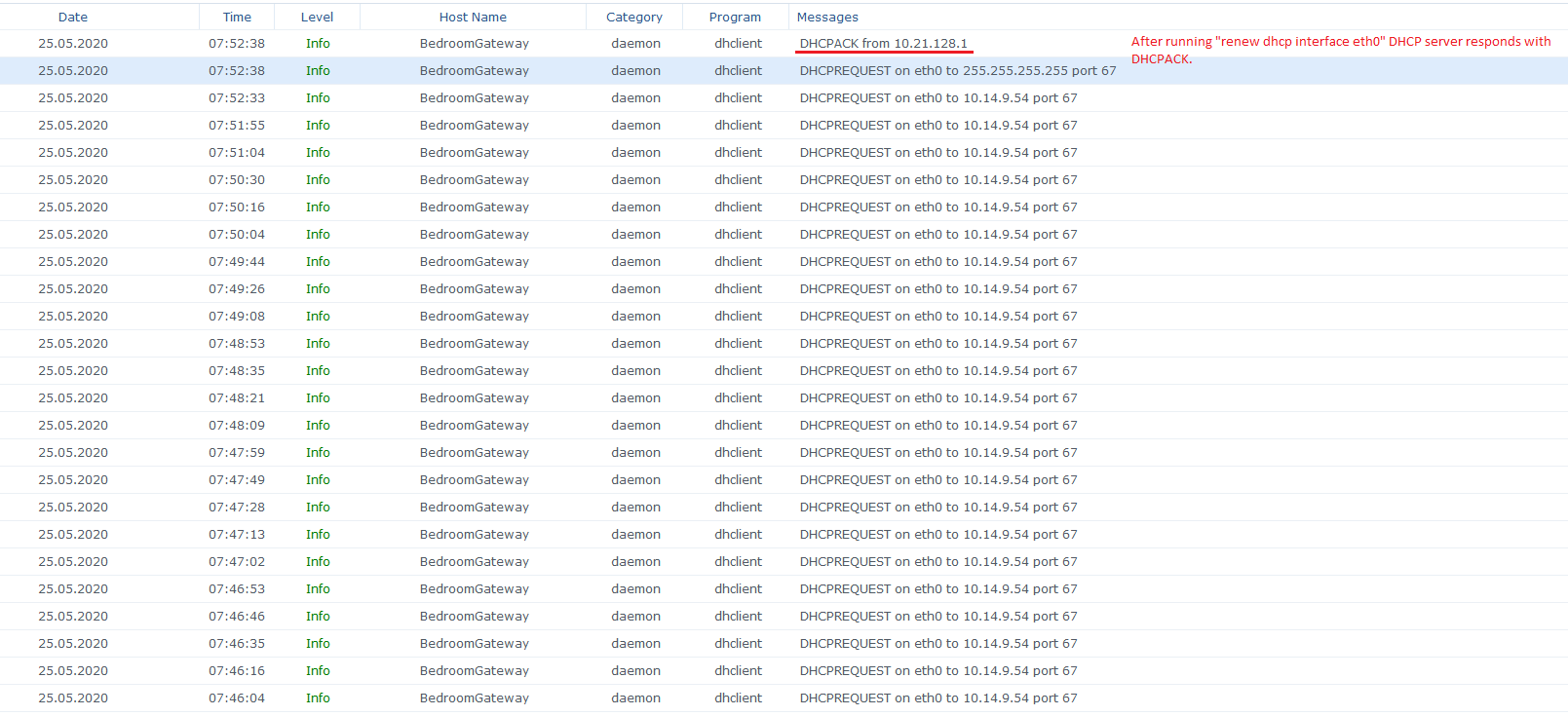Sort by the Date column header

(73, 17)
